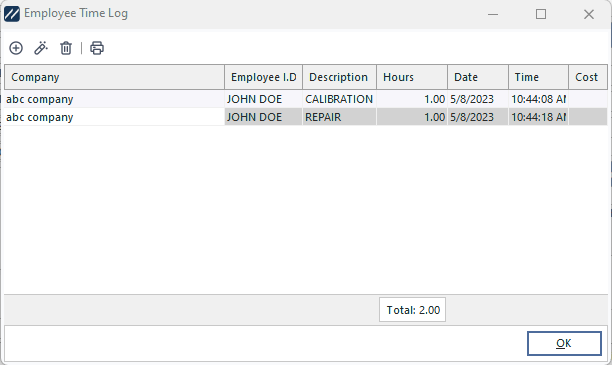The image size is (612, 365).
Task: Select abc company in the CALIBRATION row
Action: (x=114, y=99)
